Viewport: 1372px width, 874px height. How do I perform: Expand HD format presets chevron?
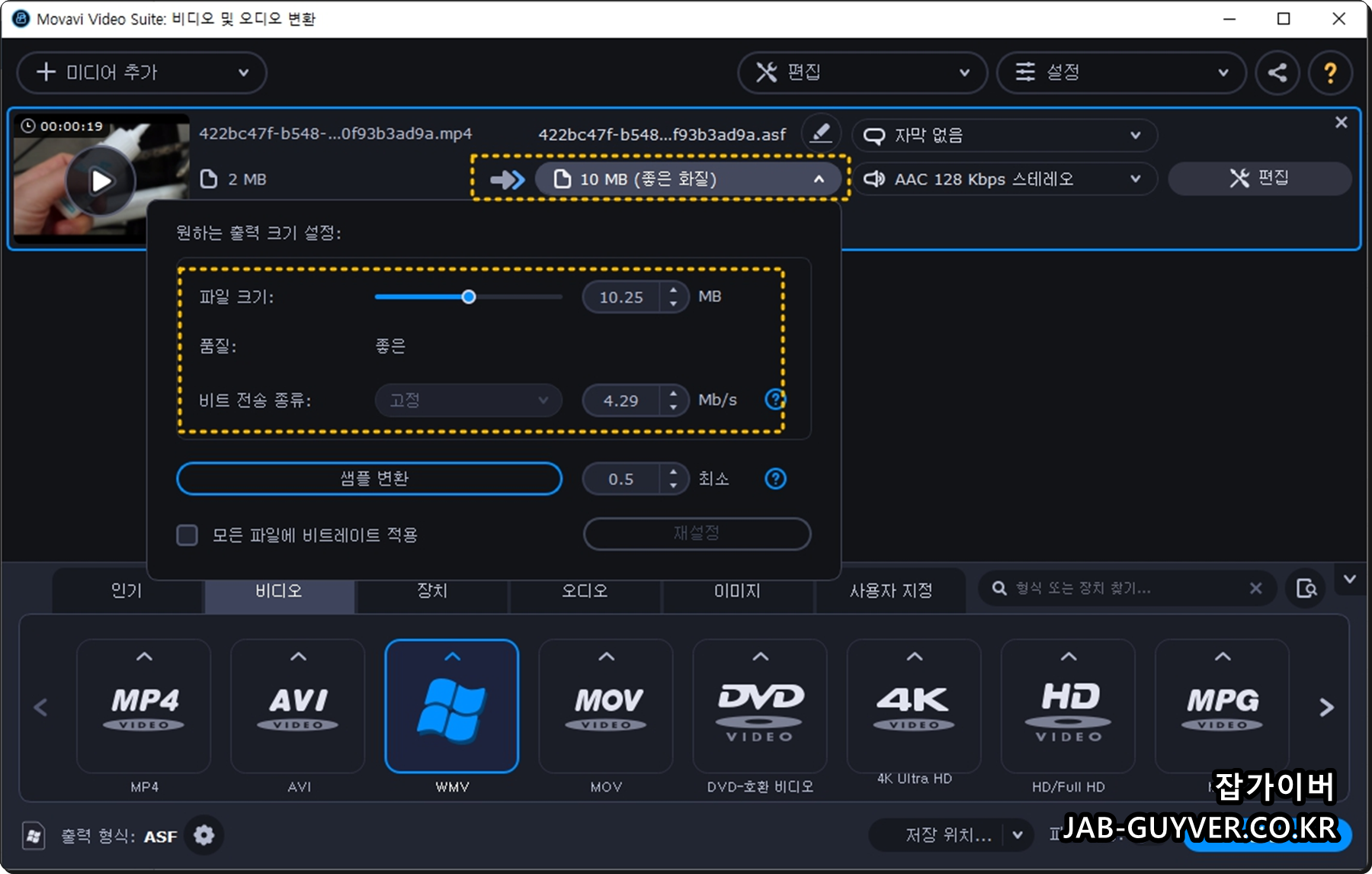tap(1068, 657)
